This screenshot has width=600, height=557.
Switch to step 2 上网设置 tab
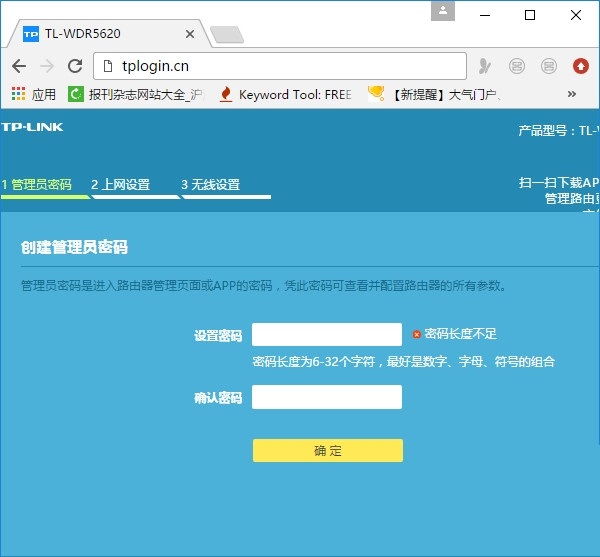click(120, 185)
